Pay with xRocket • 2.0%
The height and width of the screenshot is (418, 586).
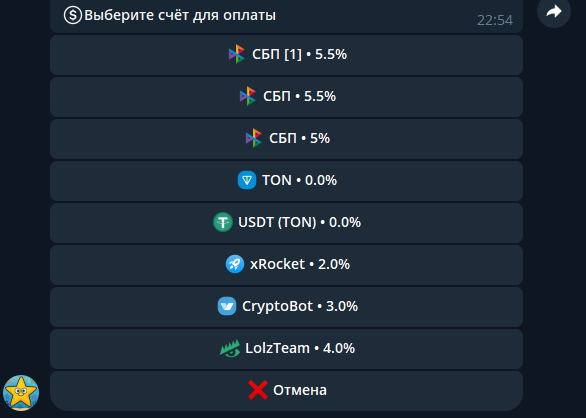tap(286, 265)
